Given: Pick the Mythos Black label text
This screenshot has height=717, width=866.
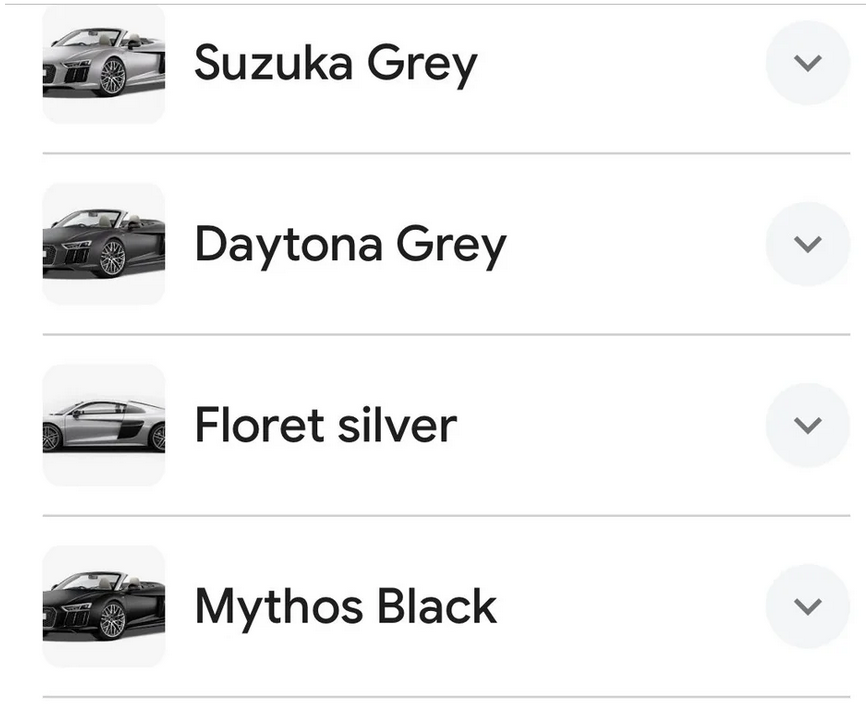Looking at the screenshot, I should click(x=345, y=607).
